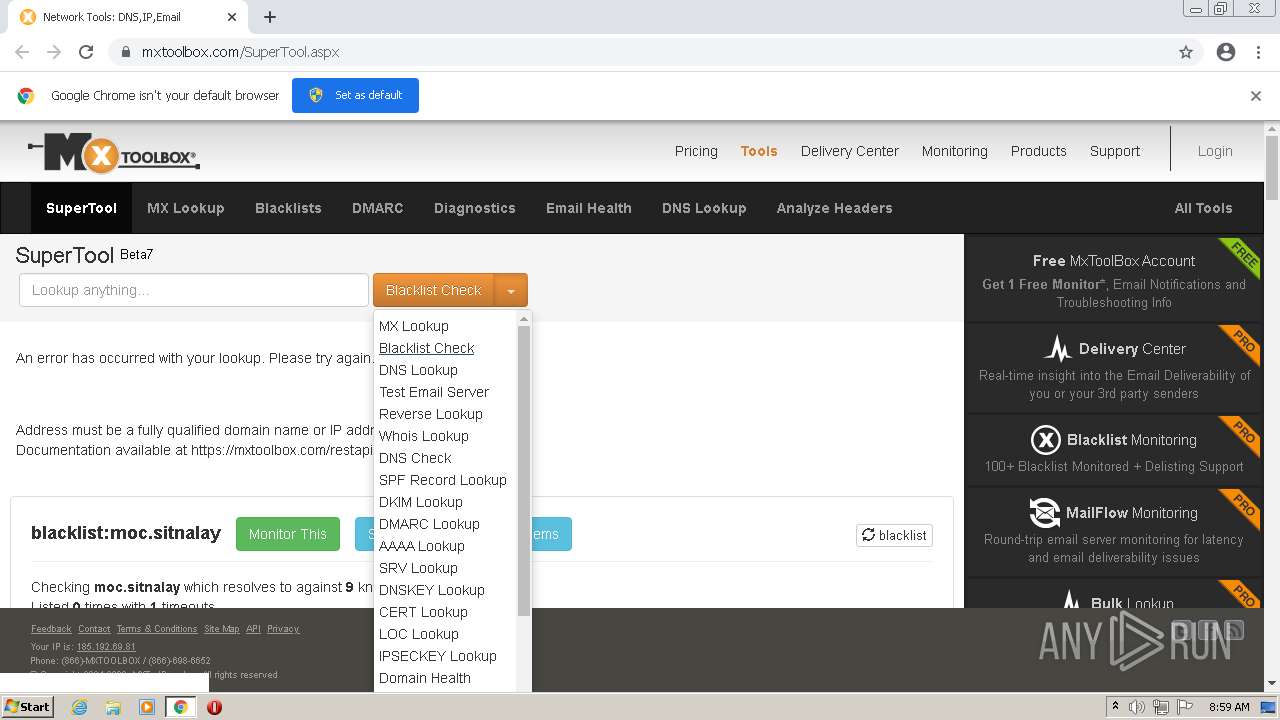Open DNS Lookup nav tab
1280x720 pixels.
click(704, 208)
